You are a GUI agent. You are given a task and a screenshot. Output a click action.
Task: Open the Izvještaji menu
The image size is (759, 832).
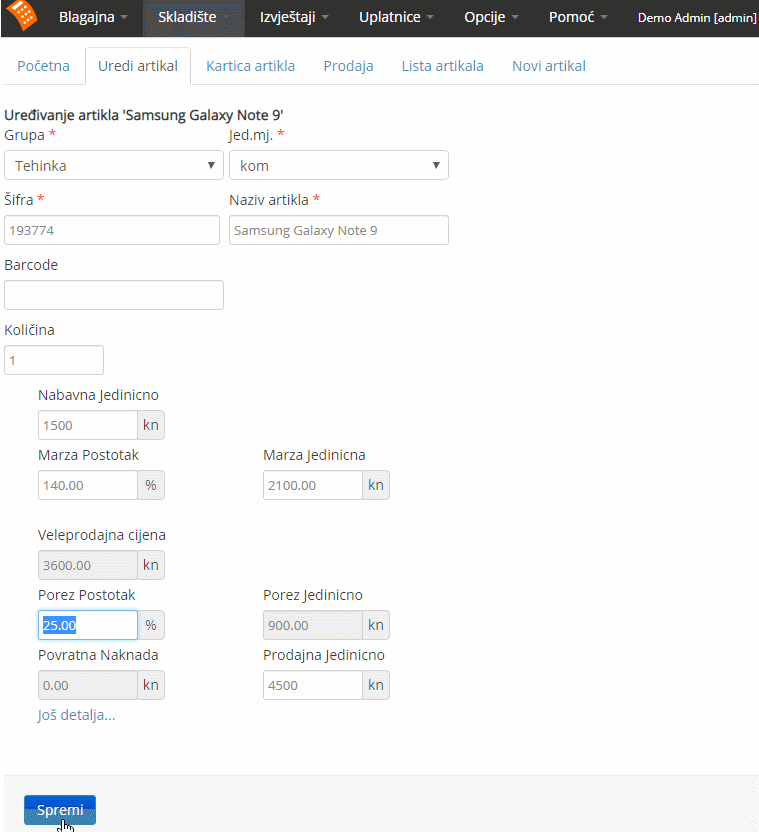point(294,18)
